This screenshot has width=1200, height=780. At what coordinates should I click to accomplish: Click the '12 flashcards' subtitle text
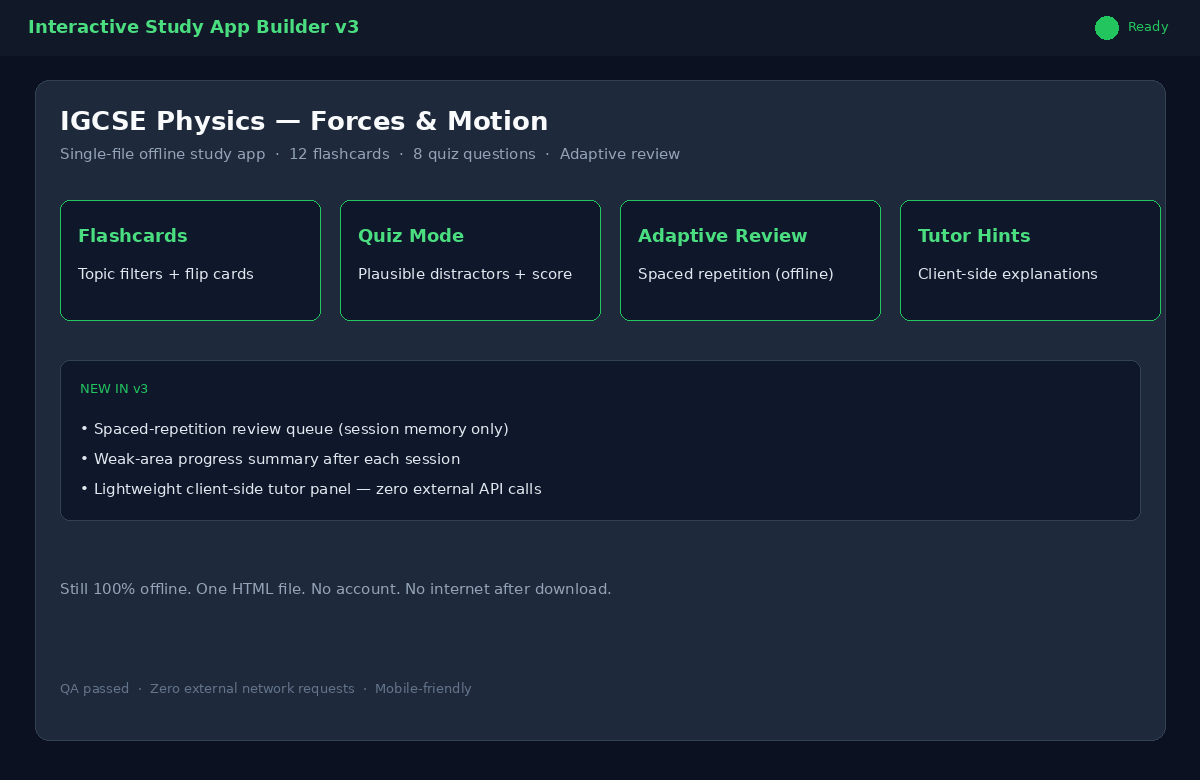point(339,154)
